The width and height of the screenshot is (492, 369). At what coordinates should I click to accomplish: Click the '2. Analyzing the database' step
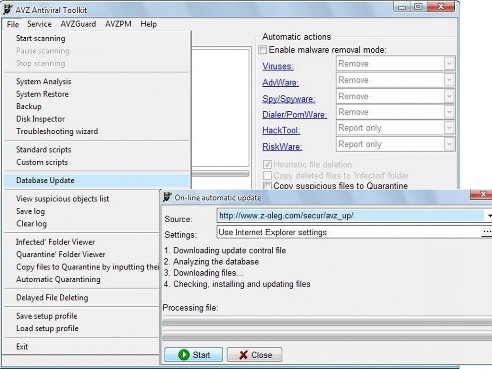click(211, 262)
